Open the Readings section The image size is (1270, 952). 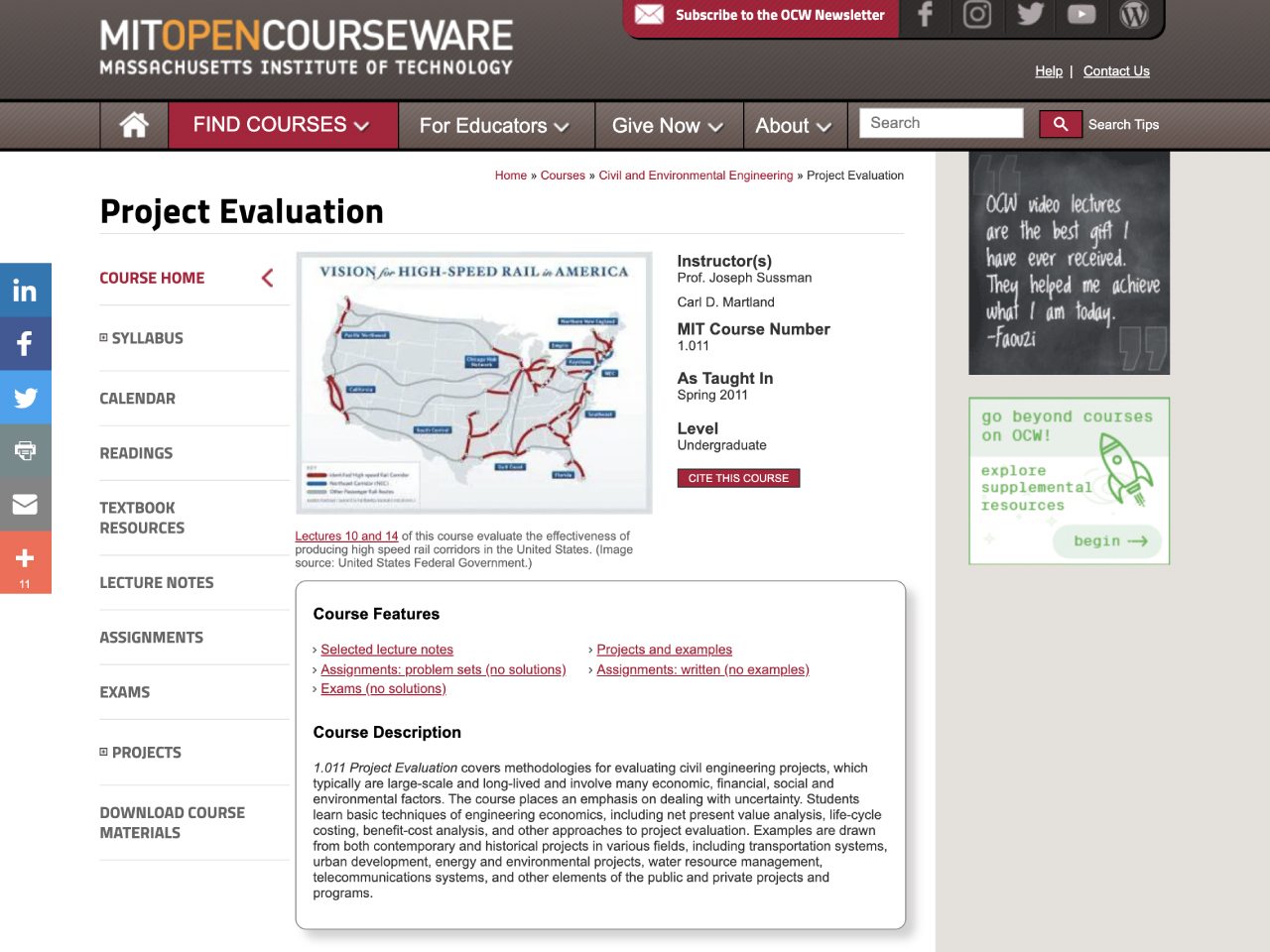[136, 453]
